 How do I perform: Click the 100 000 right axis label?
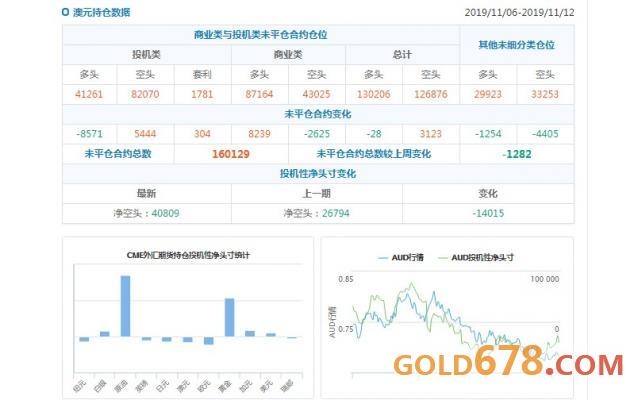(544, 279)
